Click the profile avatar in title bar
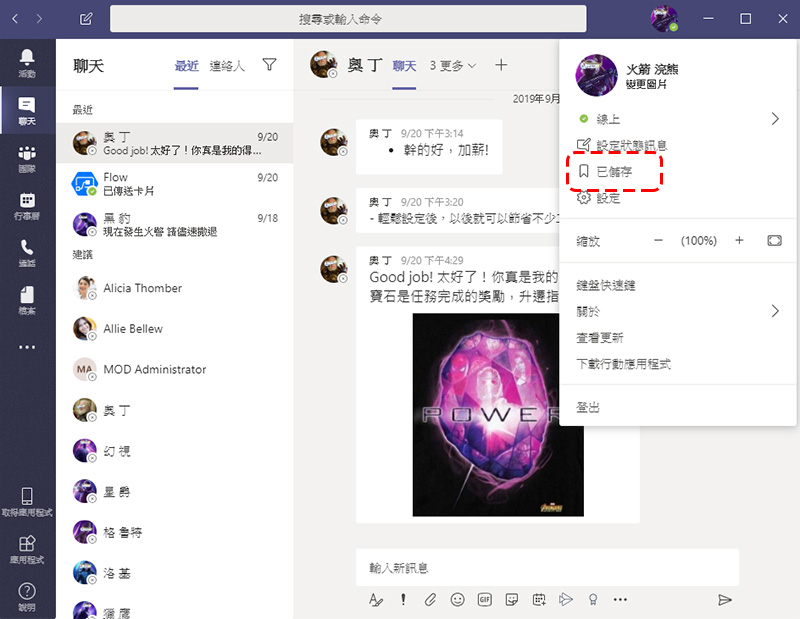The width and height of the screenshot is (800, 619). [664, 19]
